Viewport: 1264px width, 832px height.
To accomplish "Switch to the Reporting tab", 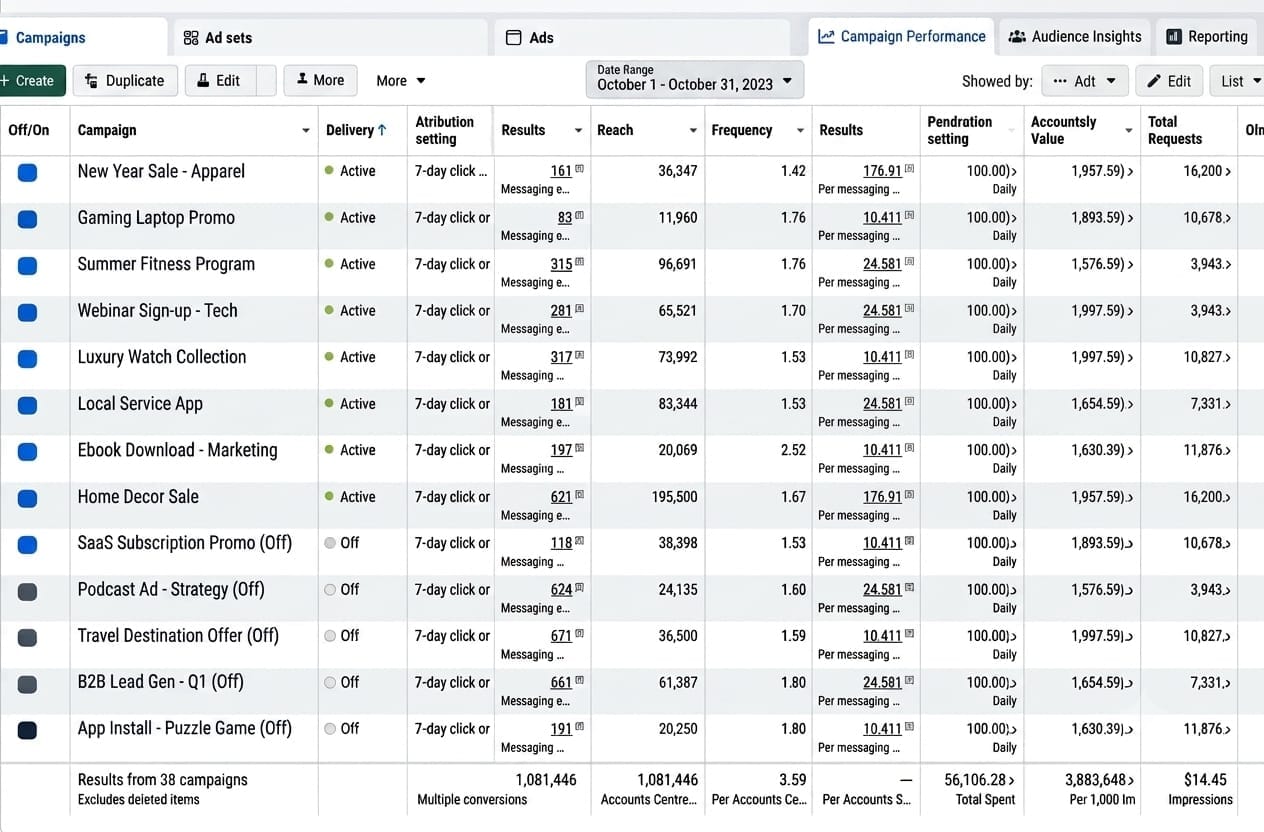I will coord(1207,36).
